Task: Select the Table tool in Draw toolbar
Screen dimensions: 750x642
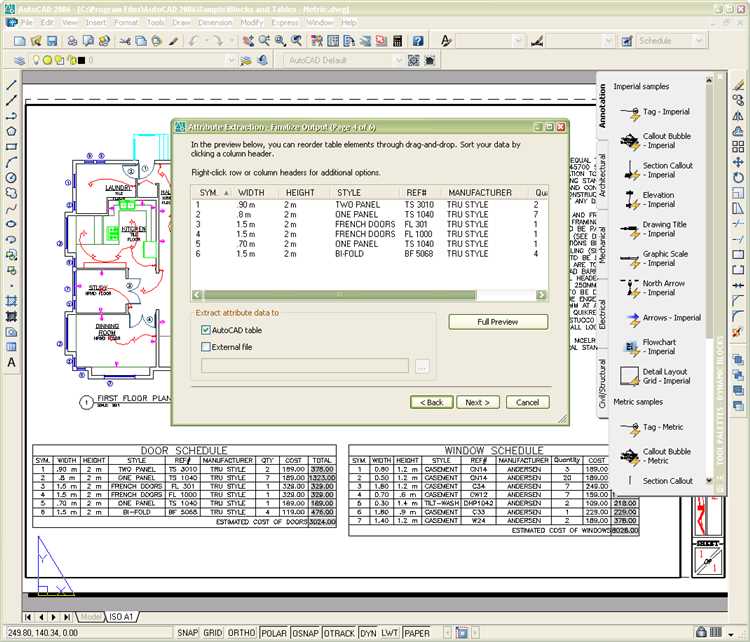Action: (11, 347)
